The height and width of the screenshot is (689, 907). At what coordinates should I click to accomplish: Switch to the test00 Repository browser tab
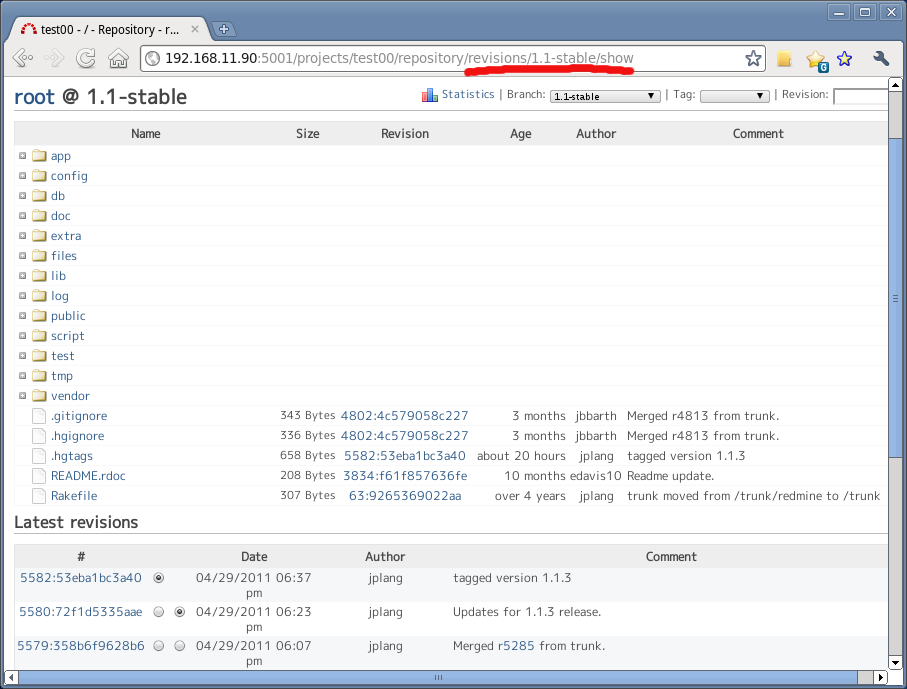pyautogui.click(x=110, y=29)
